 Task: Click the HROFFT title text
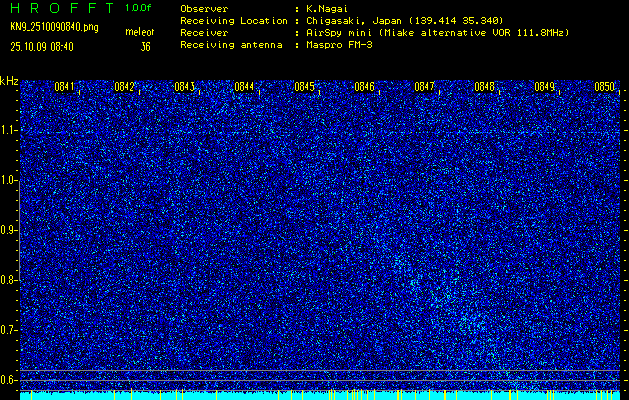(x=58, y=8)
